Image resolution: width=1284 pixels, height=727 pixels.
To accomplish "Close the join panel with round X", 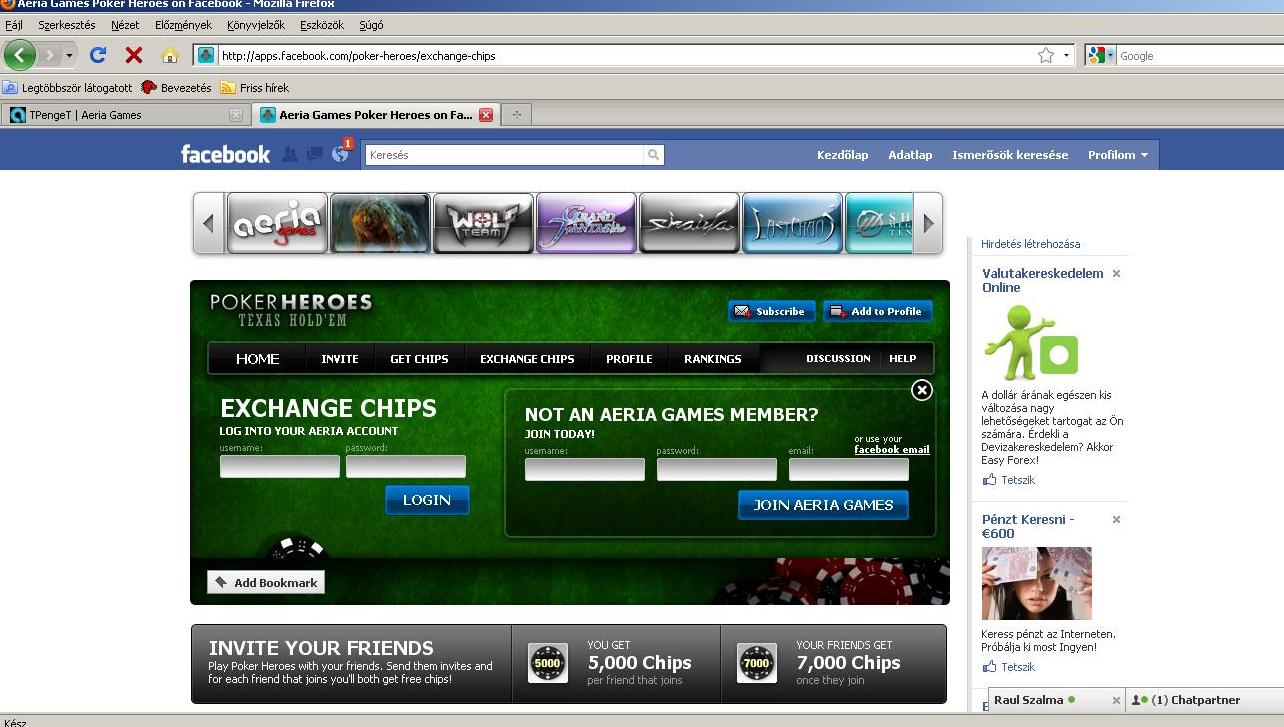I will pos(922,390).
